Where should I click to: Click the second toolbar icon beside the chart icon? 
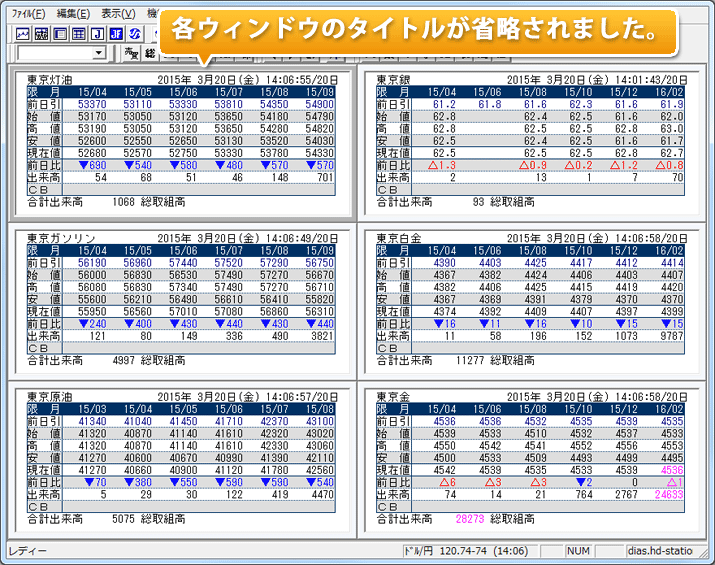[41, 33]
